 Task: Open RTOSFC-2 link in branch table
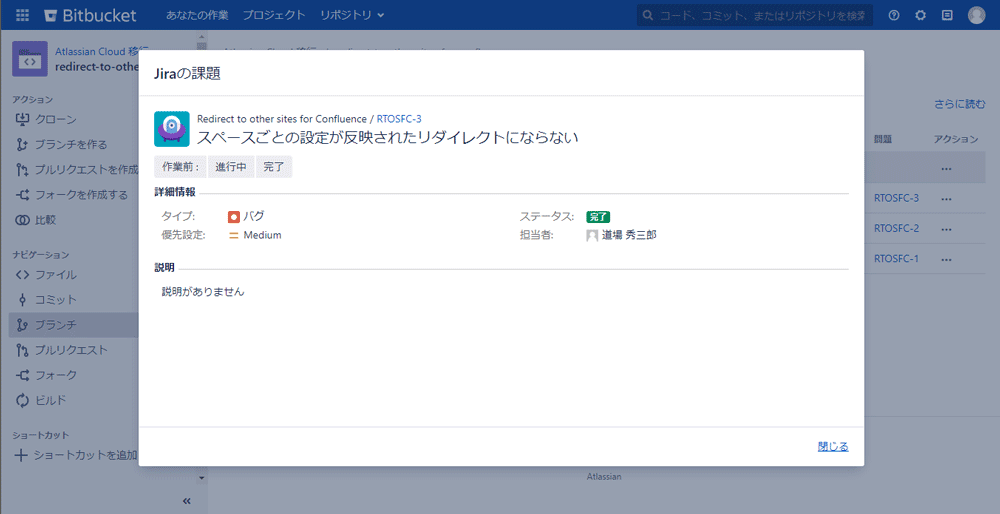(x=896, y=228)
